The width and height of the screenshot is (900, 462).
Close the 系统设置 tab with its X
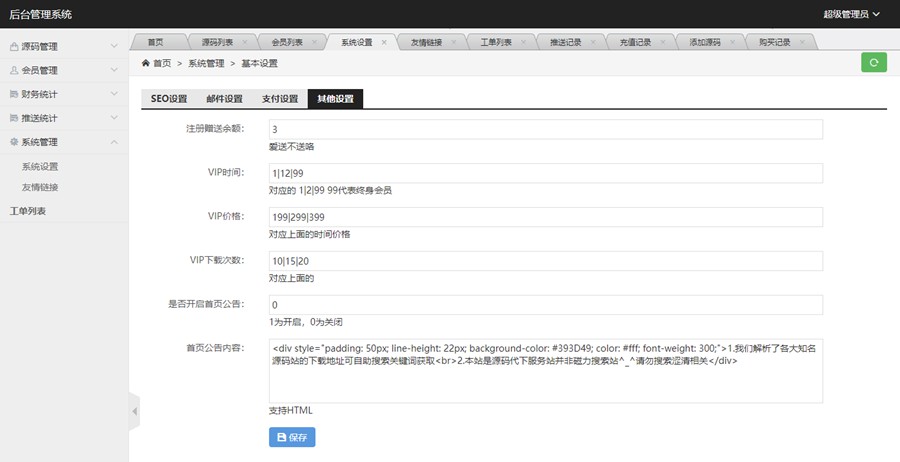click(384, 42)
